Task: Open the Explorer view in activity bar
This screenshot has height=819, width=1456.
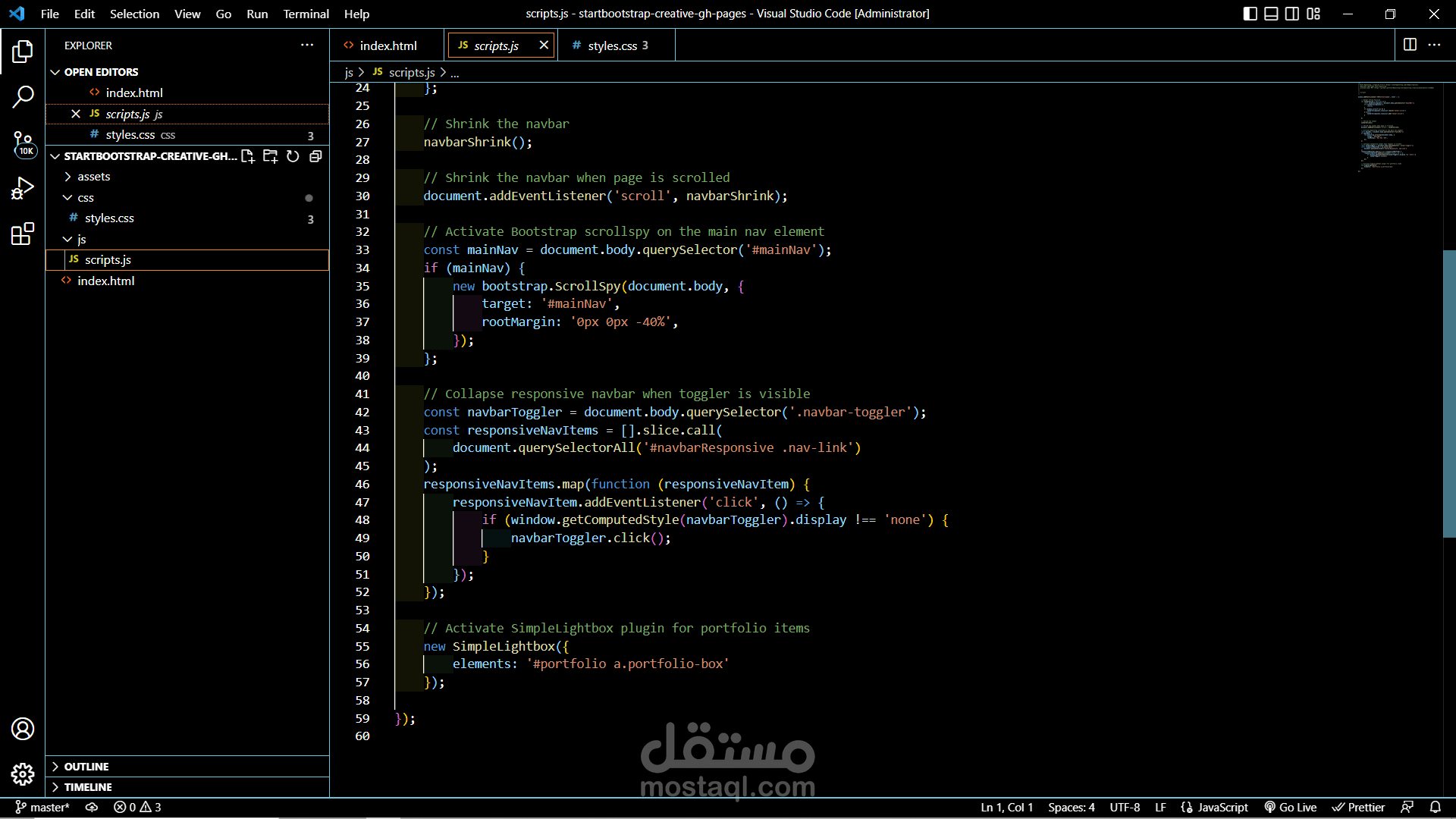Action: click(x=23, y=52)
